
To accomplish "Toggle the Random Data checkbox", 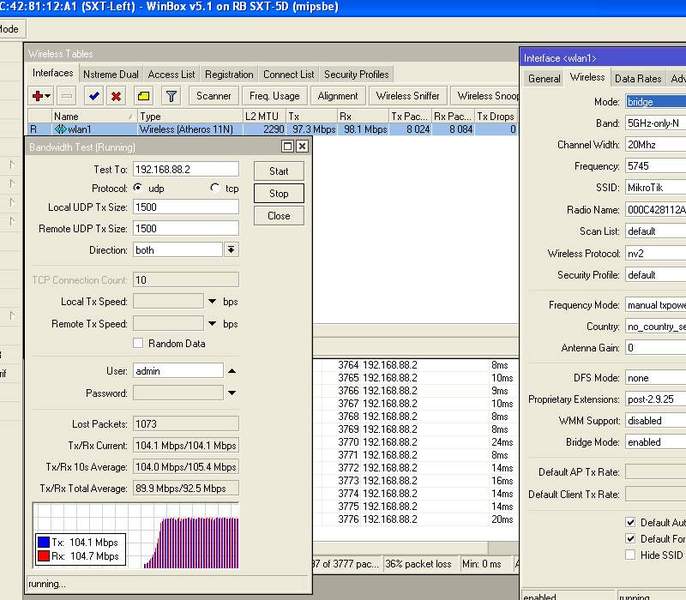I will coord(138,343).
